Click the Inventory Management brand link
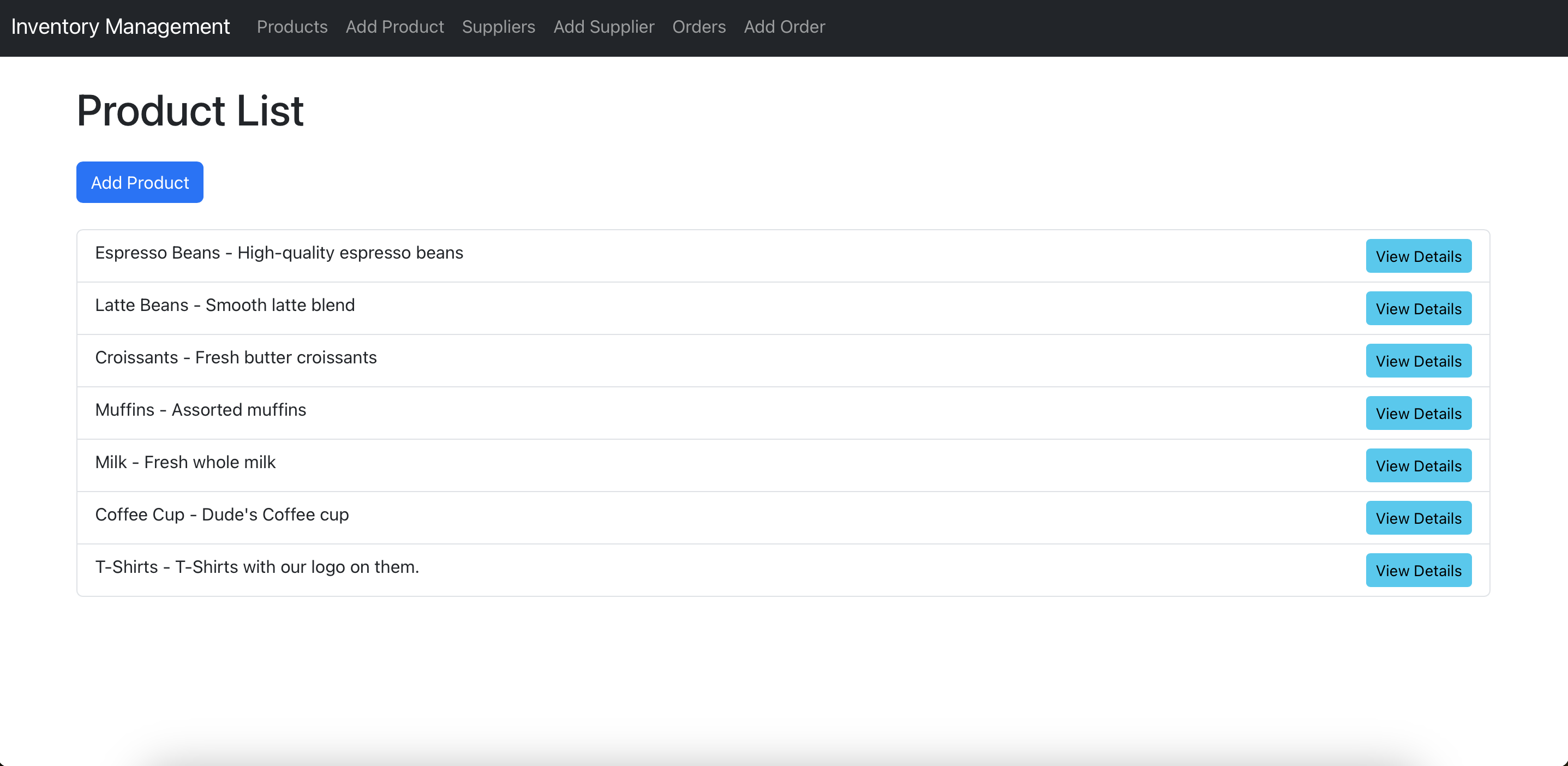The image size is (1568, 766). (120, 27)
